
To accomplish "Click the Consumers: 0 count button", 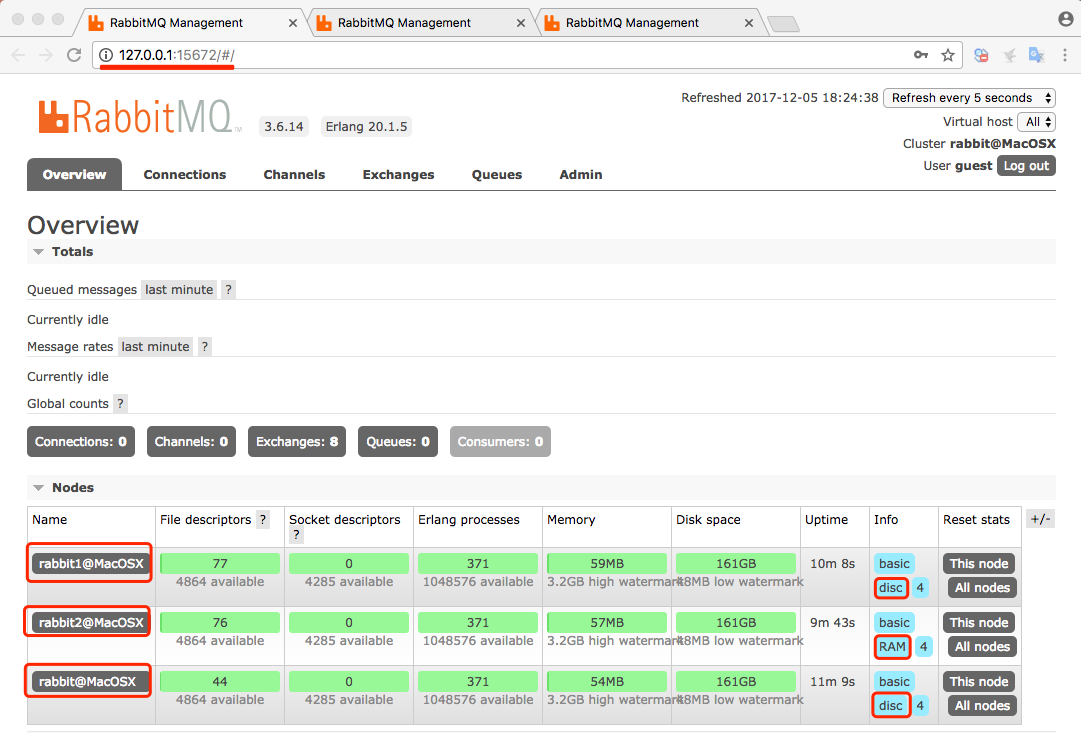I will 501,442.
